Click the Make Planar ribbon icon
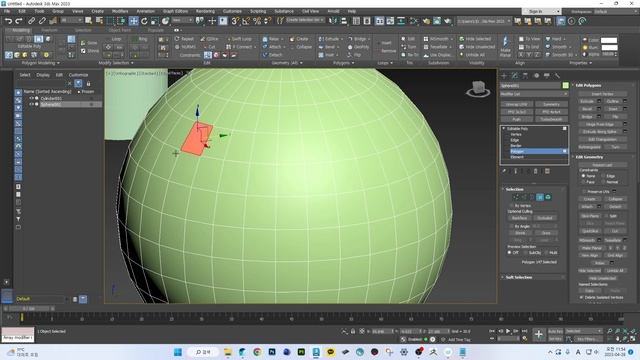The width and height of the screenshot is (640, 360). [505, 46]
